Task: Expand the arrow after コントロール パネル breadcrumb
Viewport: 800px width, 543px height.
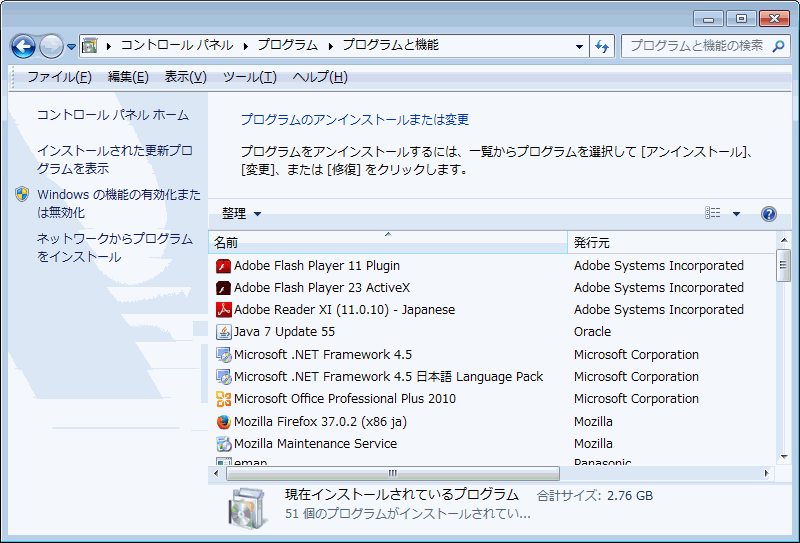Action: click(x=246, y=46)
